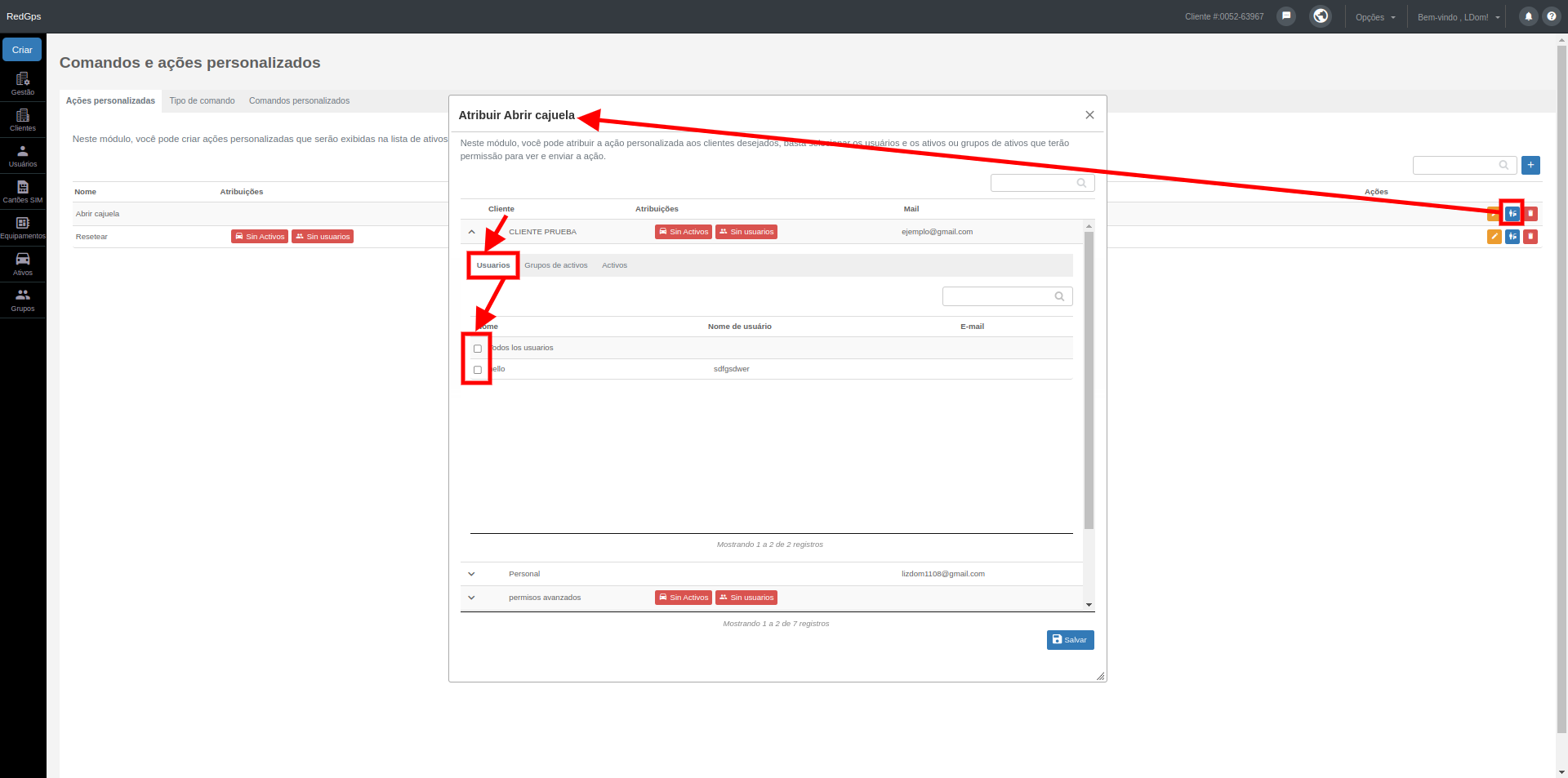The width and height of the screenshot is (1568, 778).
Task: Open Grupos in the left sidebar
Action: (x=23, y=300)
